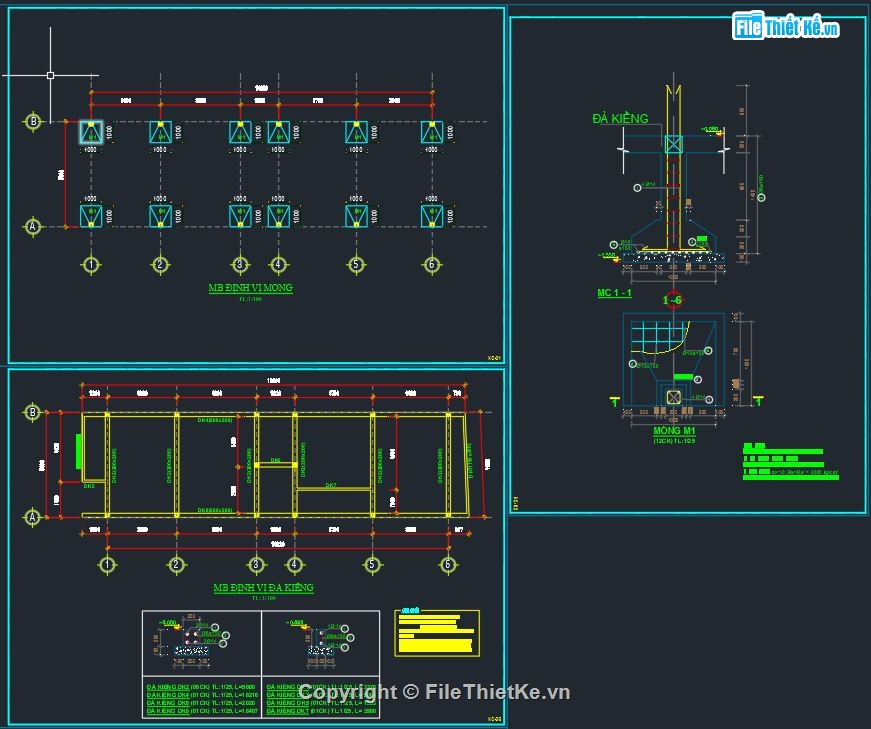The image size is (871, 729).
Task: Click axis bubble 5 of the MB ĐỊNH VỊ ĐÀ KIỀNG plan
Action: click(372, 565)
